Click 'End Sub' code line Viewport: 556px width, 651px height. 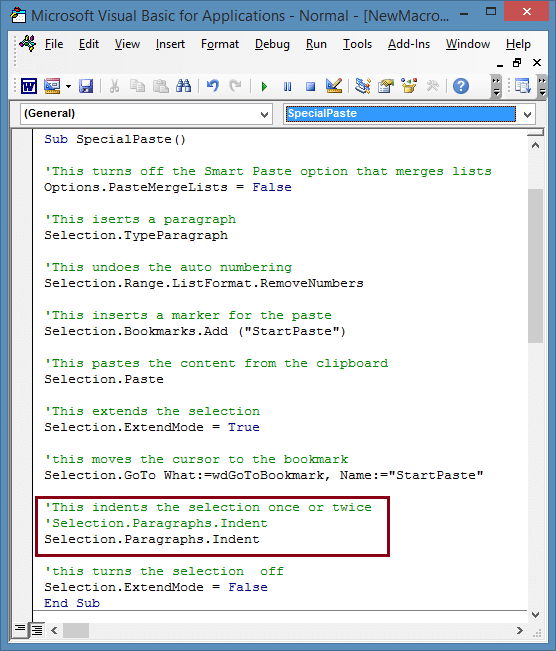pos(72,603)
